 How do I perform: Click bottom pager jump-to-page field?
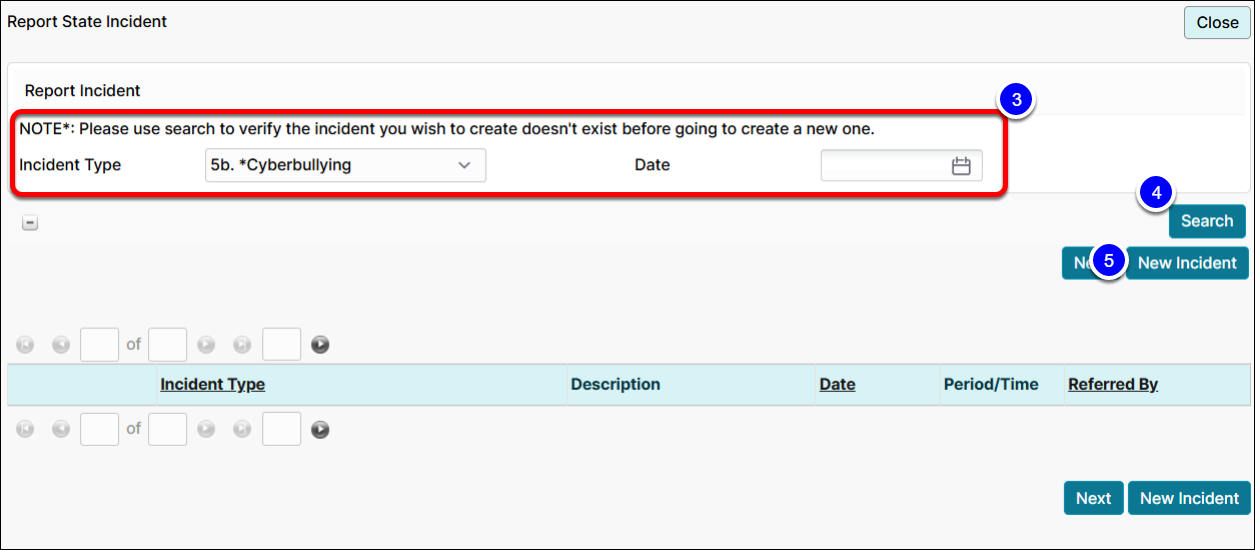coord(281,429)
